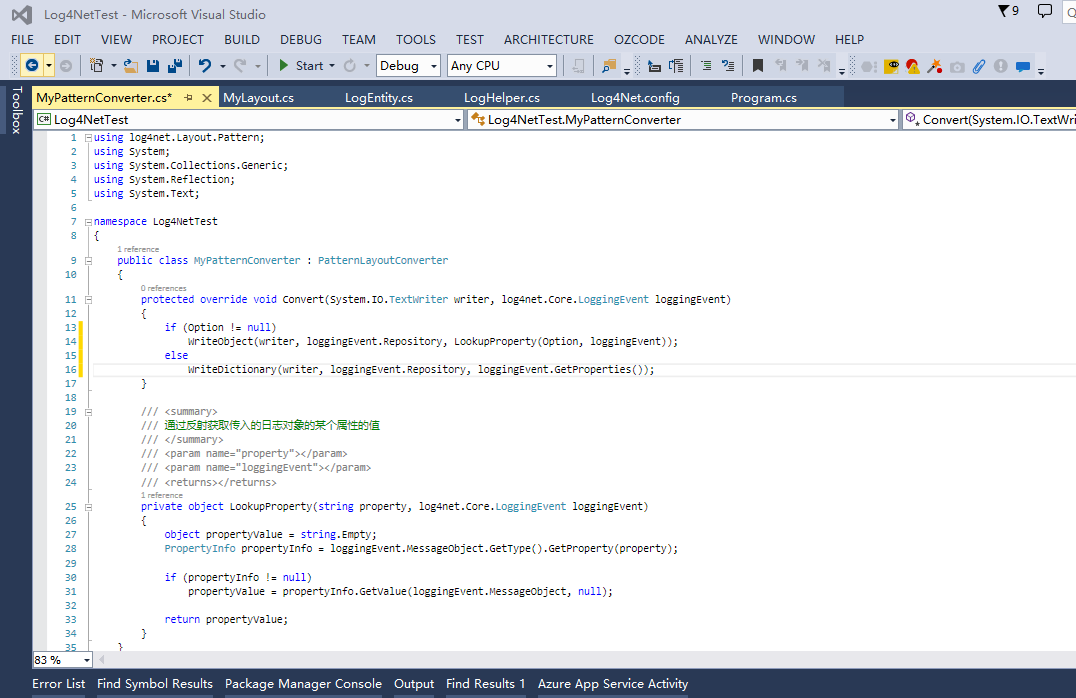Click the circular restart icon beside Start

click(350, 66)
